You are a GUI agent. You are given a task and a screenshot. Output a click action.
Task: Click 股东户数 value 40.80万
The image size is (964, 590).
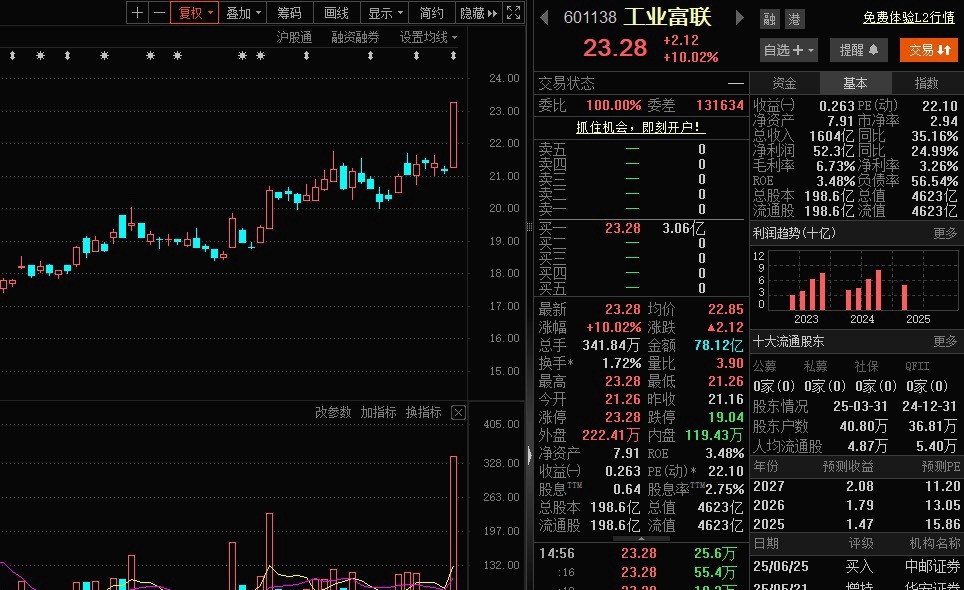863,427
